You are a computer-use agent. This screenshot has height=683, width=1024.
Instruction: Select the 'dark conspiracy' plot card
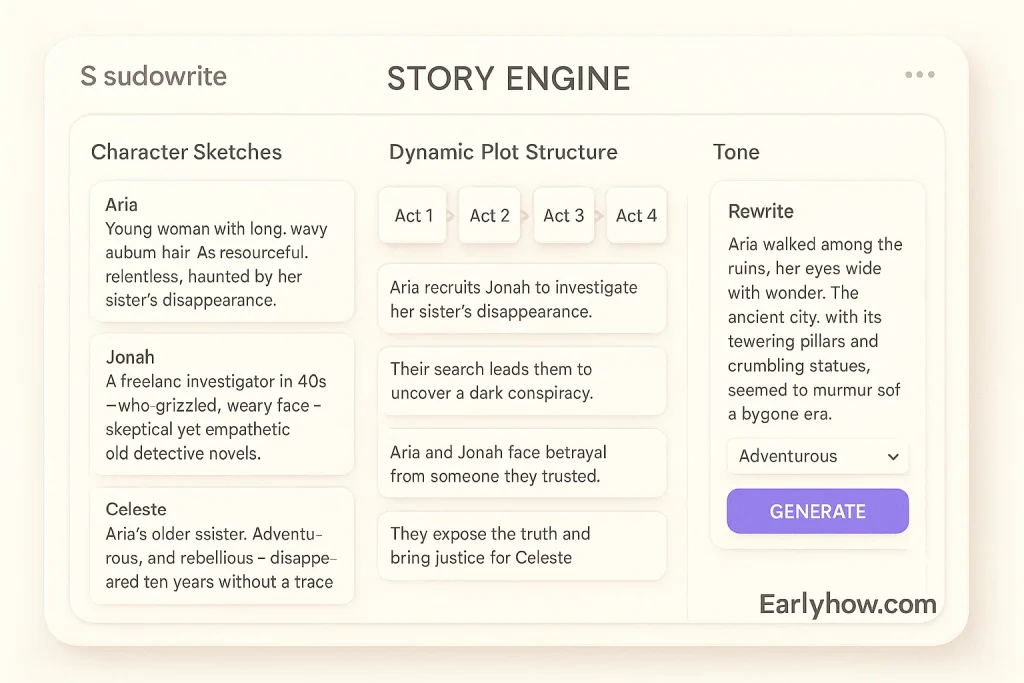(x=521, y=381)
